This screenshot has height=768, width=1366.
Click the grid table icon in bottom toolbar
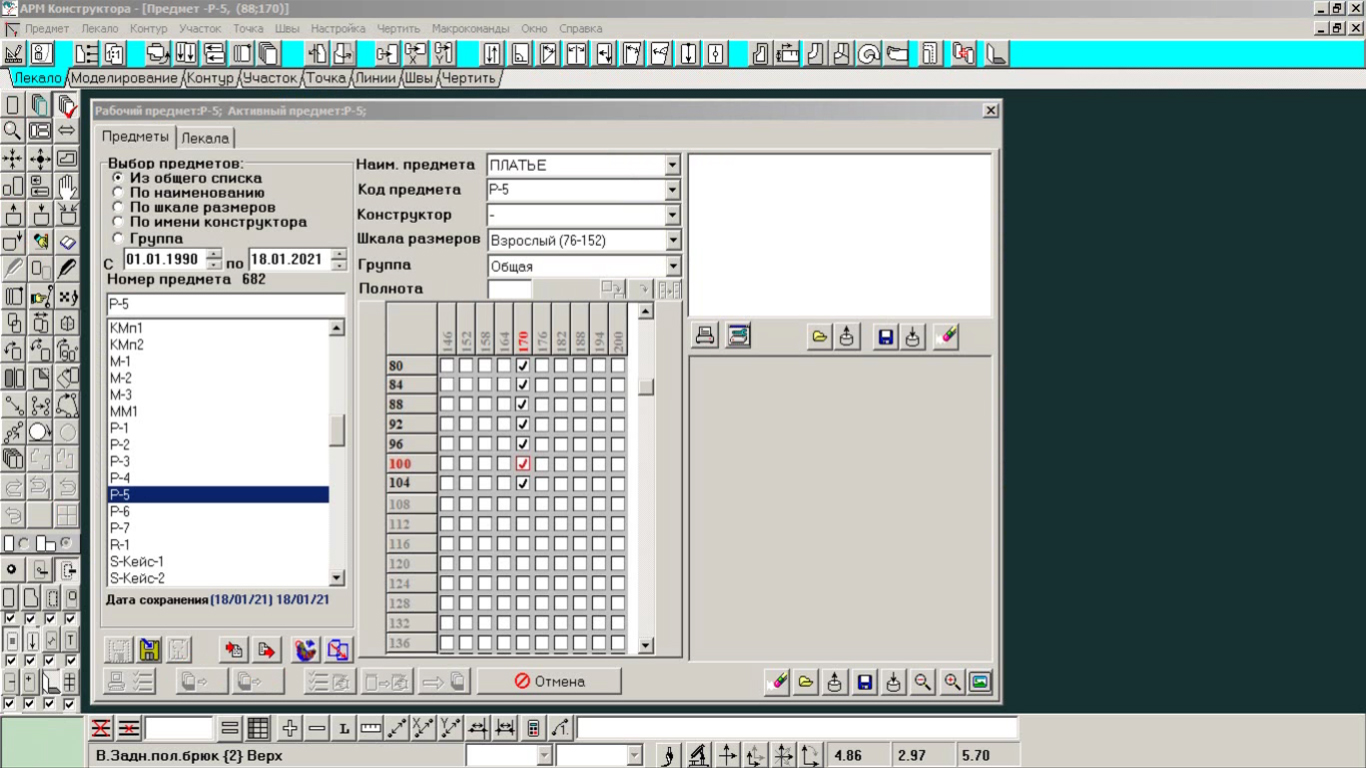point(258,728)
